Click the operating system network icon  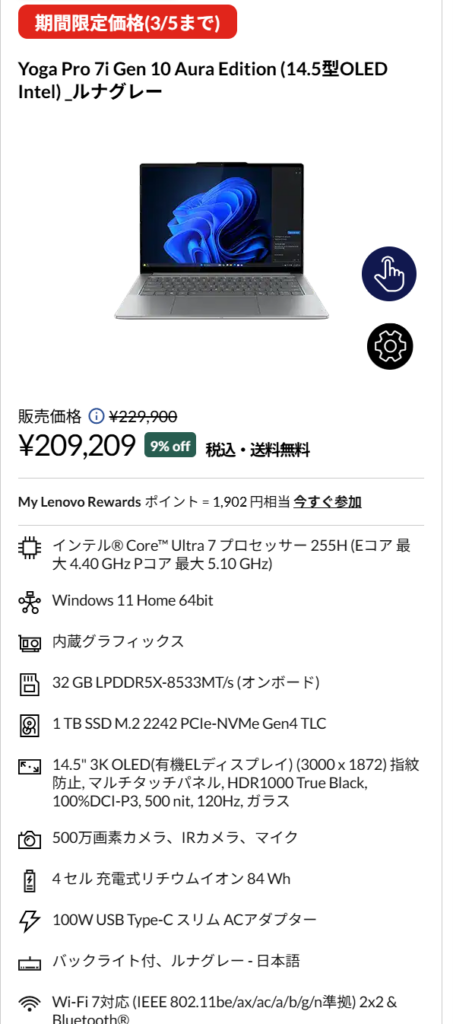click(x=29, y=601)
